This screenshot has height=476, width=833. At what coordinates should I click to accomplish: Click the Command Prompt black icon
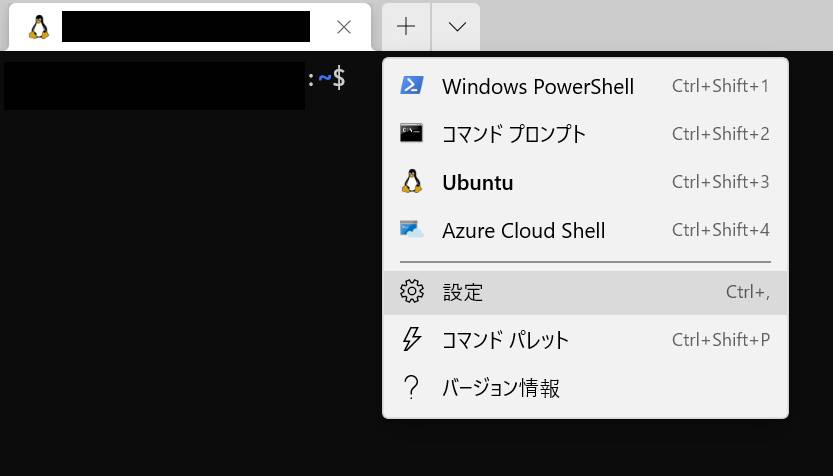click(411, 134)
